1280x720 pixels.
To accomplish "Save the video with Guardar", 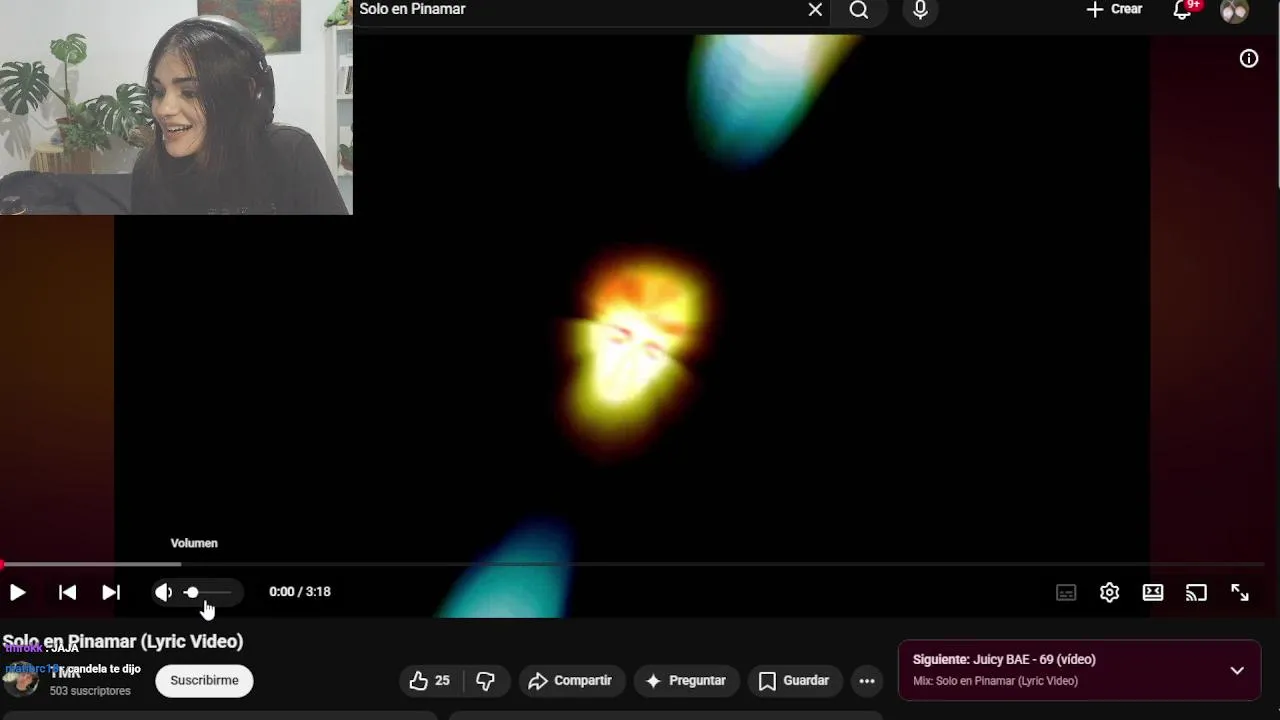I will [x=795, y=681].
